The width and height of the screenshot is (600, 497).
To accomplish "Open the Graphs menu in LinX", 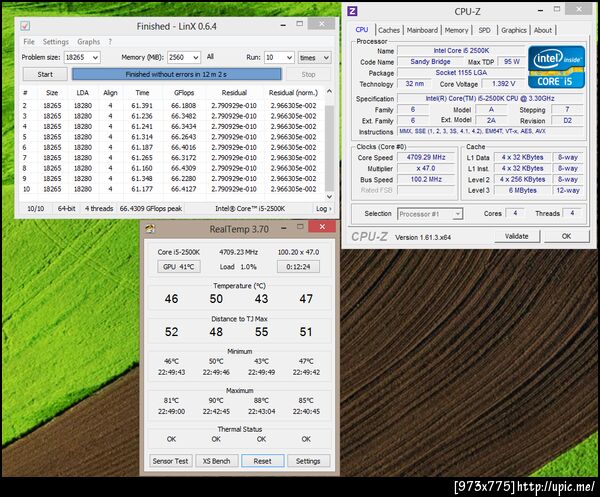I will pyautogui.click(x=88, y=42).
